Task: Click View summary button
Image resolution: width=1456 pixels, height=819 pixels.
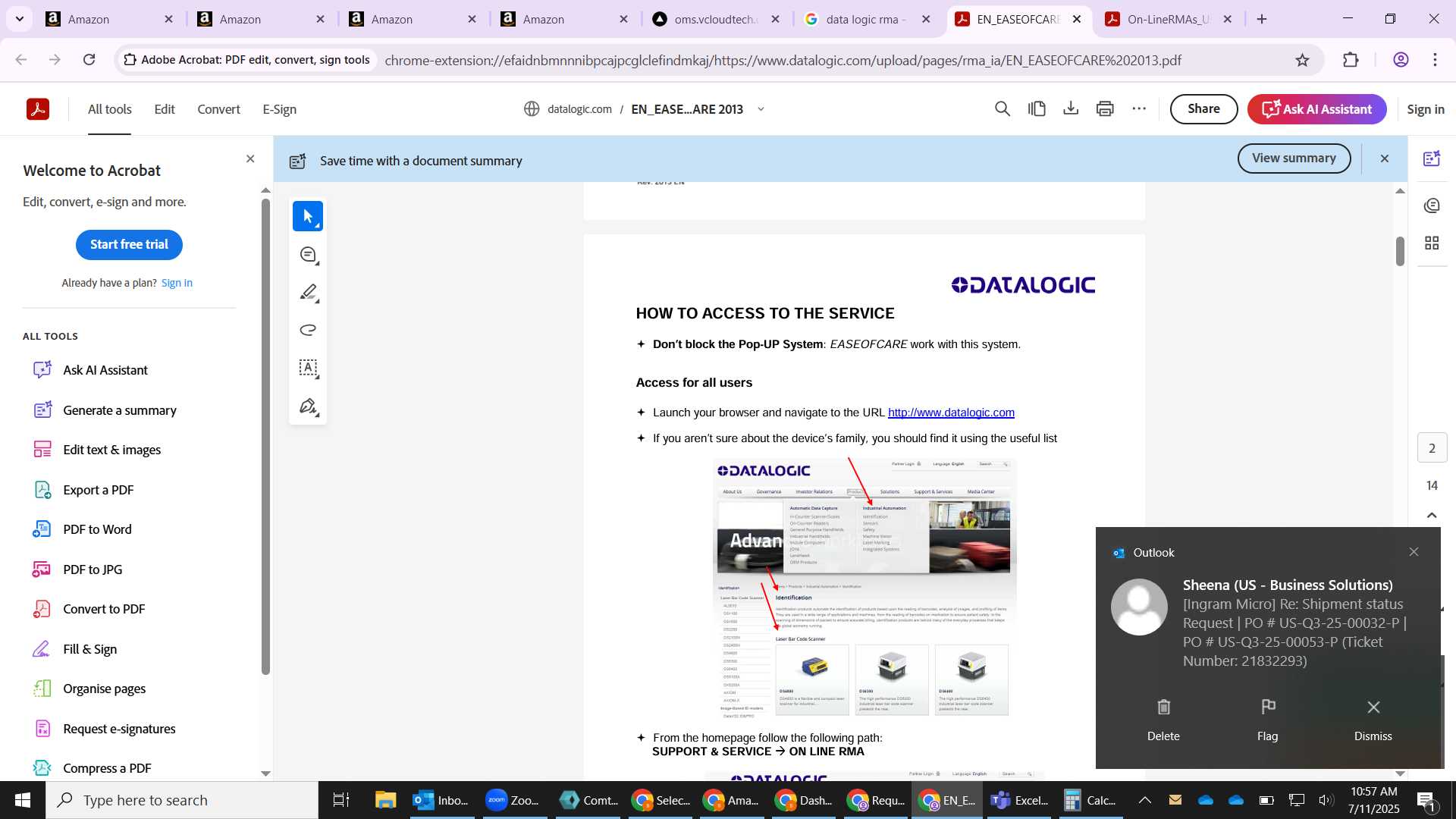Action: point(1294,158)
